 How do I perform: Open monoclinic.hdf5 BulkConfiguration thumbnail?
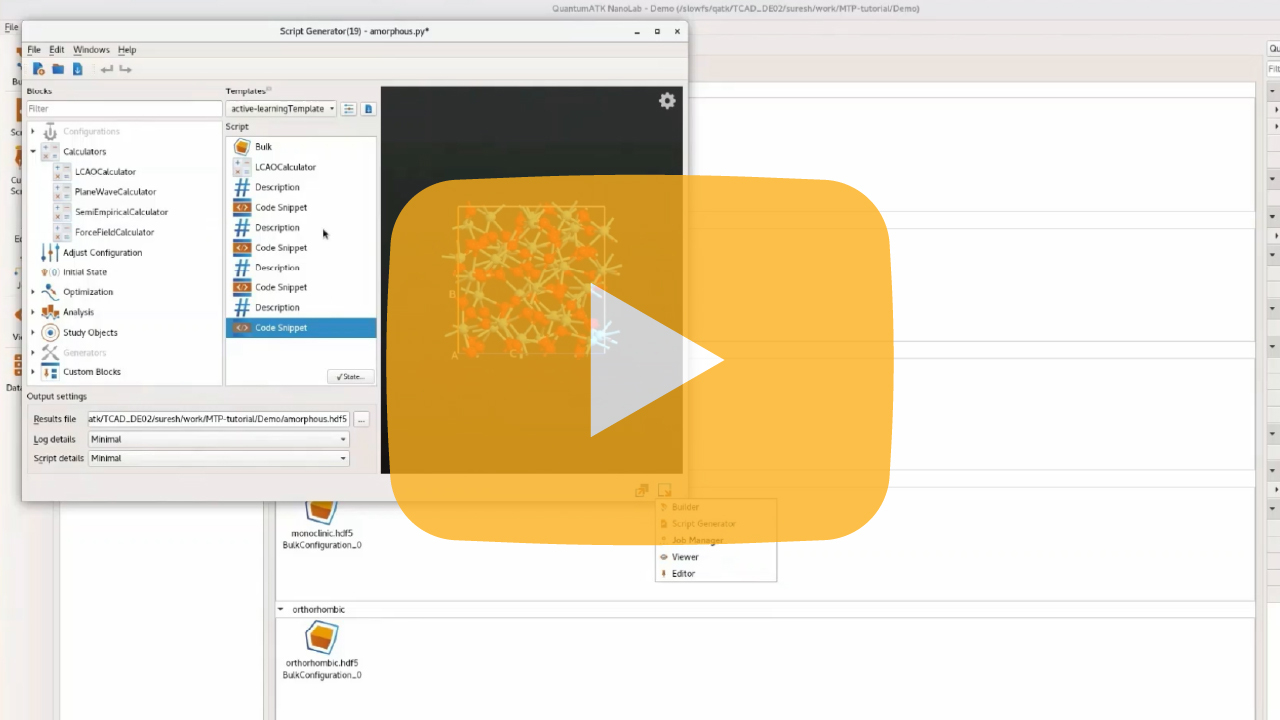(x=322, y=523)
